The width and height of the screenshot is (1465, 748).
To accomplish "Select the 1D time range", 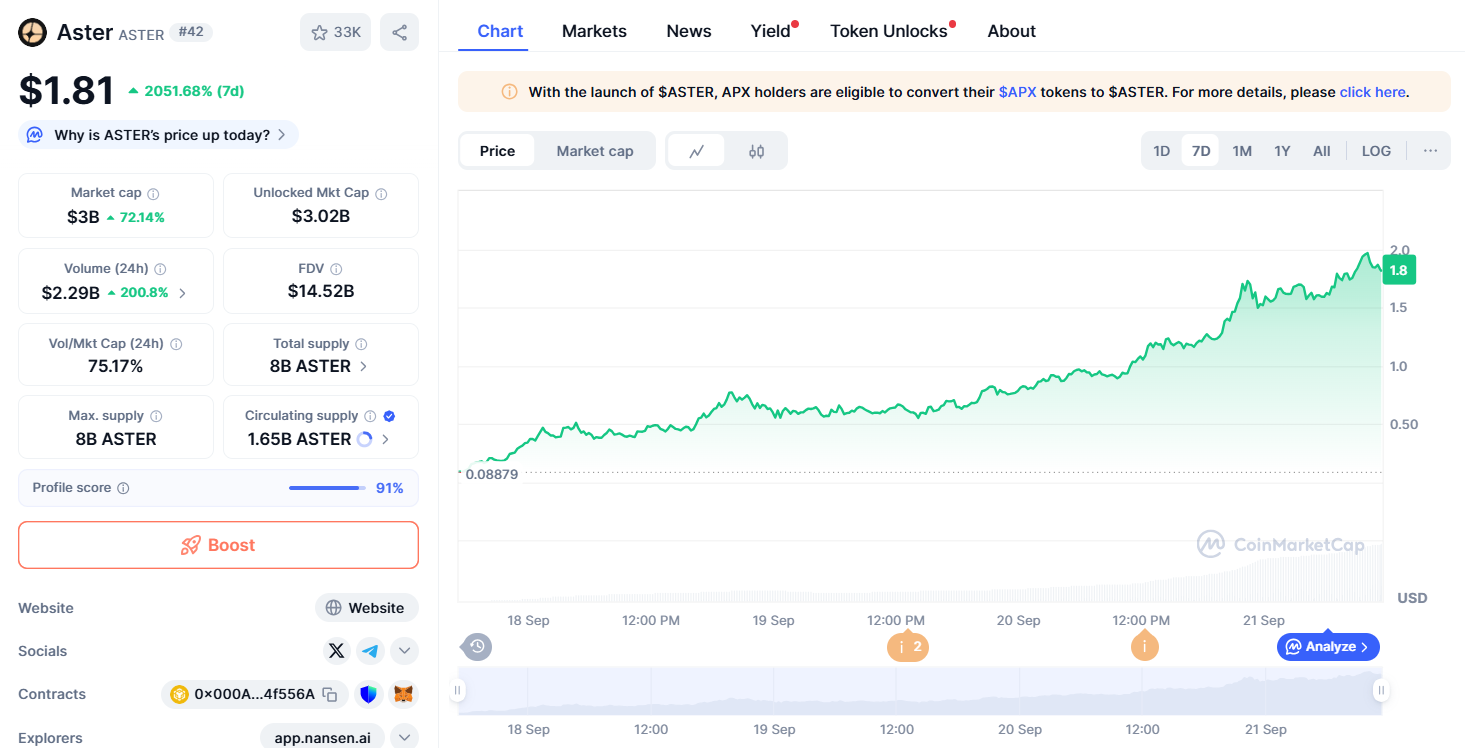I will 1161,151.
